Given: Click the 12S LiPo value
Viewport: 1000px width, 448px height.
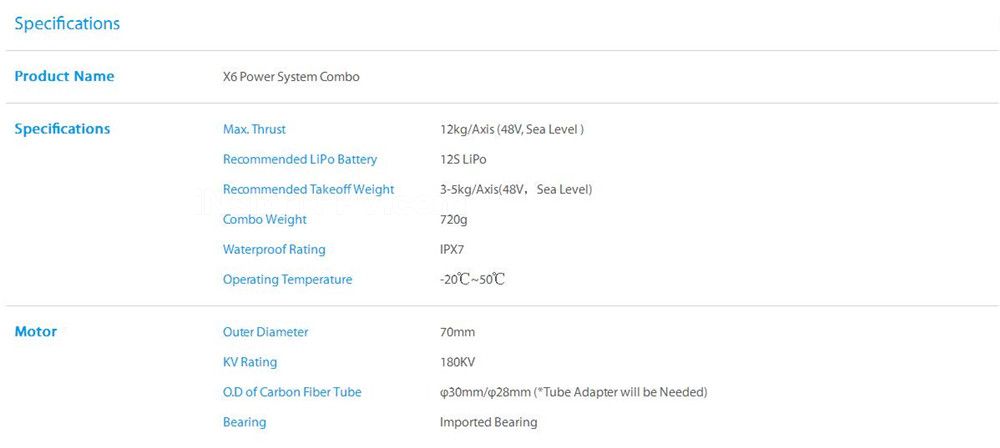Looking at the screenshot, I should tap(463, 159).
